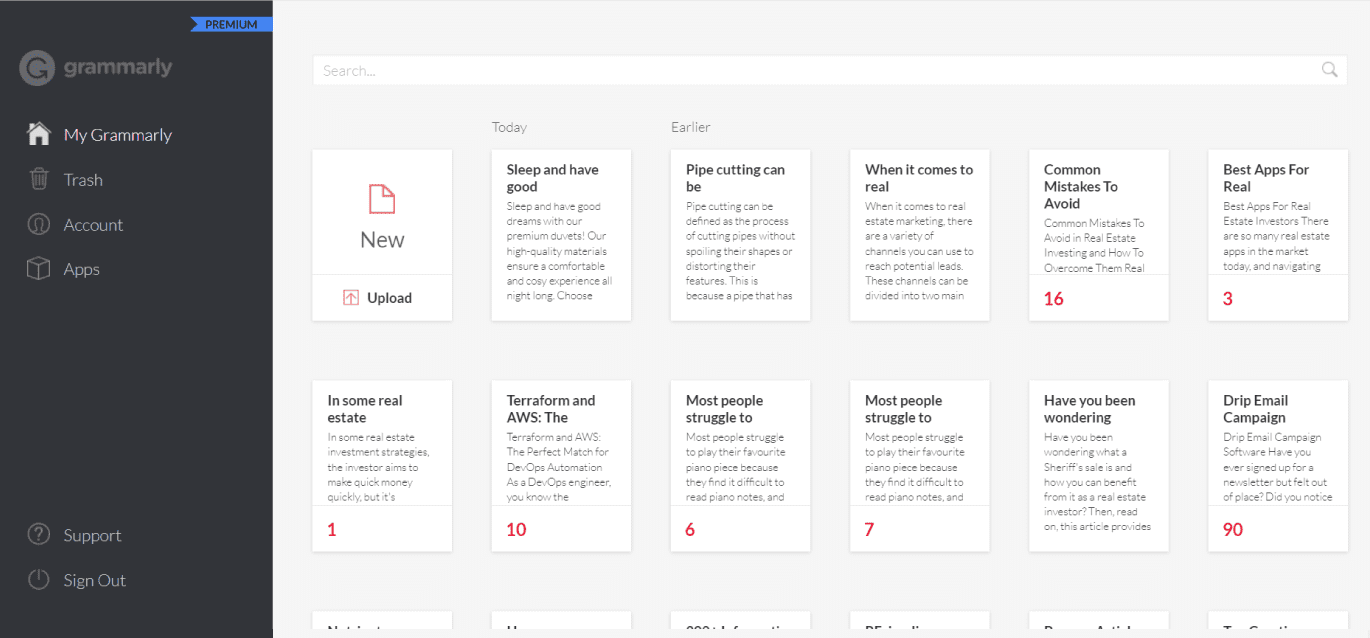Click the home icon beside My Grammarly
The height and width of the screenshot is (638, 1370).
point(38,134)
